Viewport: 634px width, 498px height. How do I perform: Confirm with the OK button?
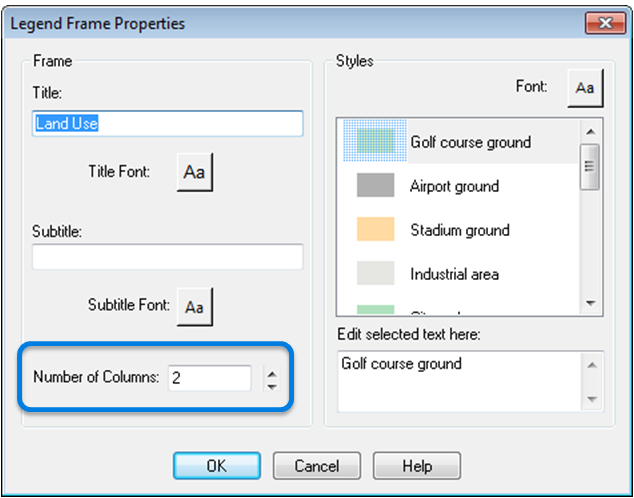(217, 466)
